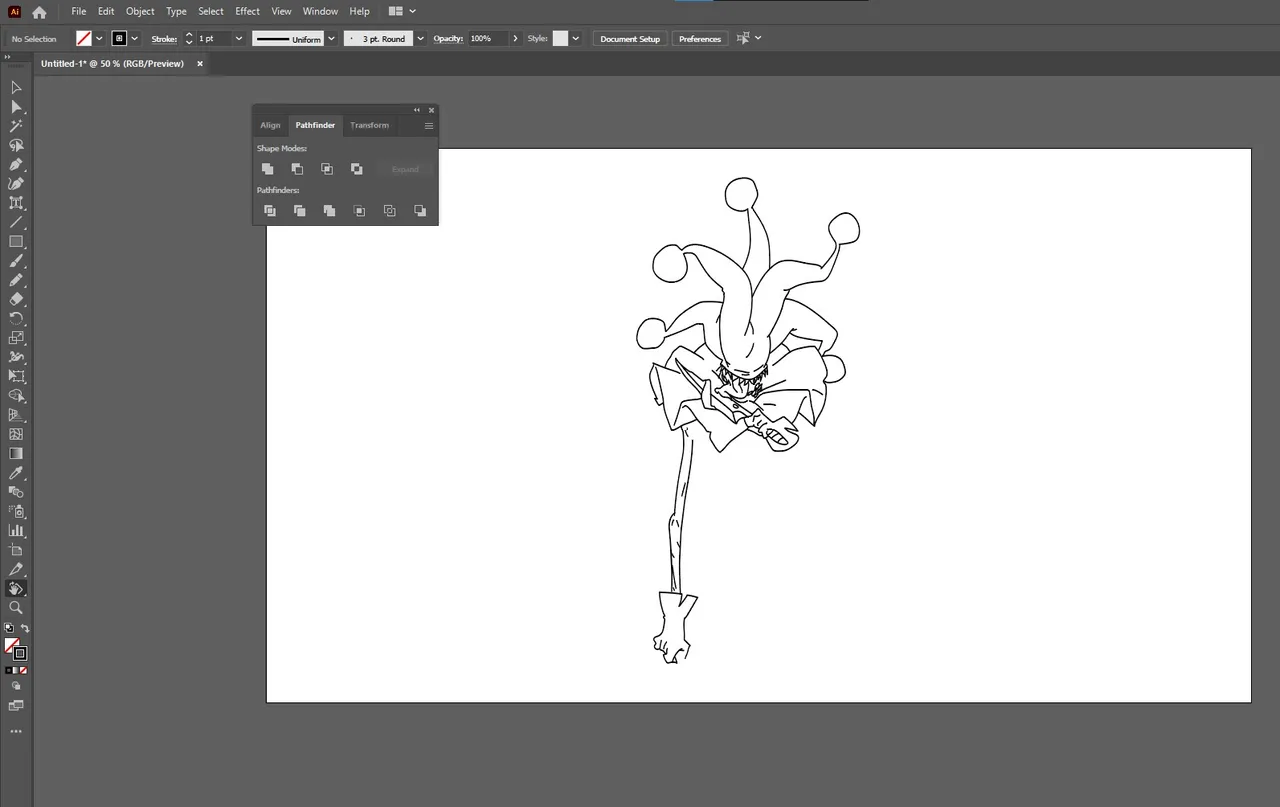Open align options dropdown arrow
Viewport: 1280px width, 807px height.
pyautogui.click(x=758, y=38)
